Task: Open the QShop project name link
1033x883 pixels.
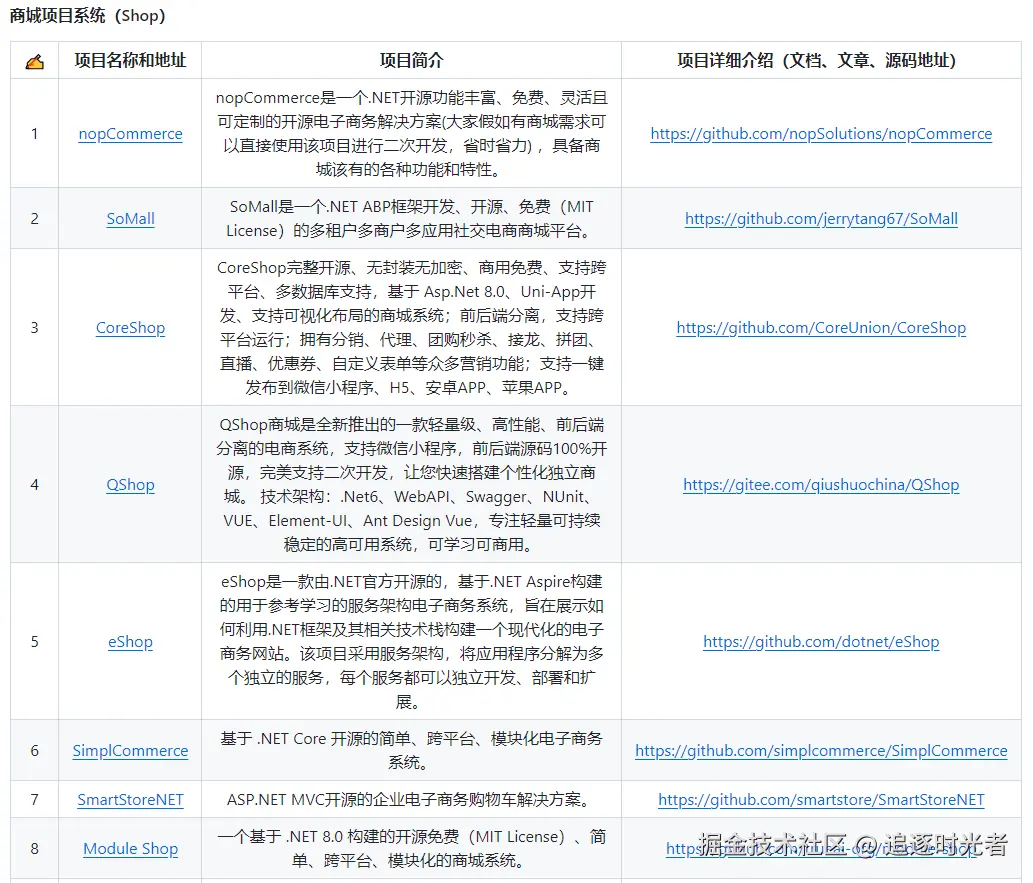Action: click(130, 484)
